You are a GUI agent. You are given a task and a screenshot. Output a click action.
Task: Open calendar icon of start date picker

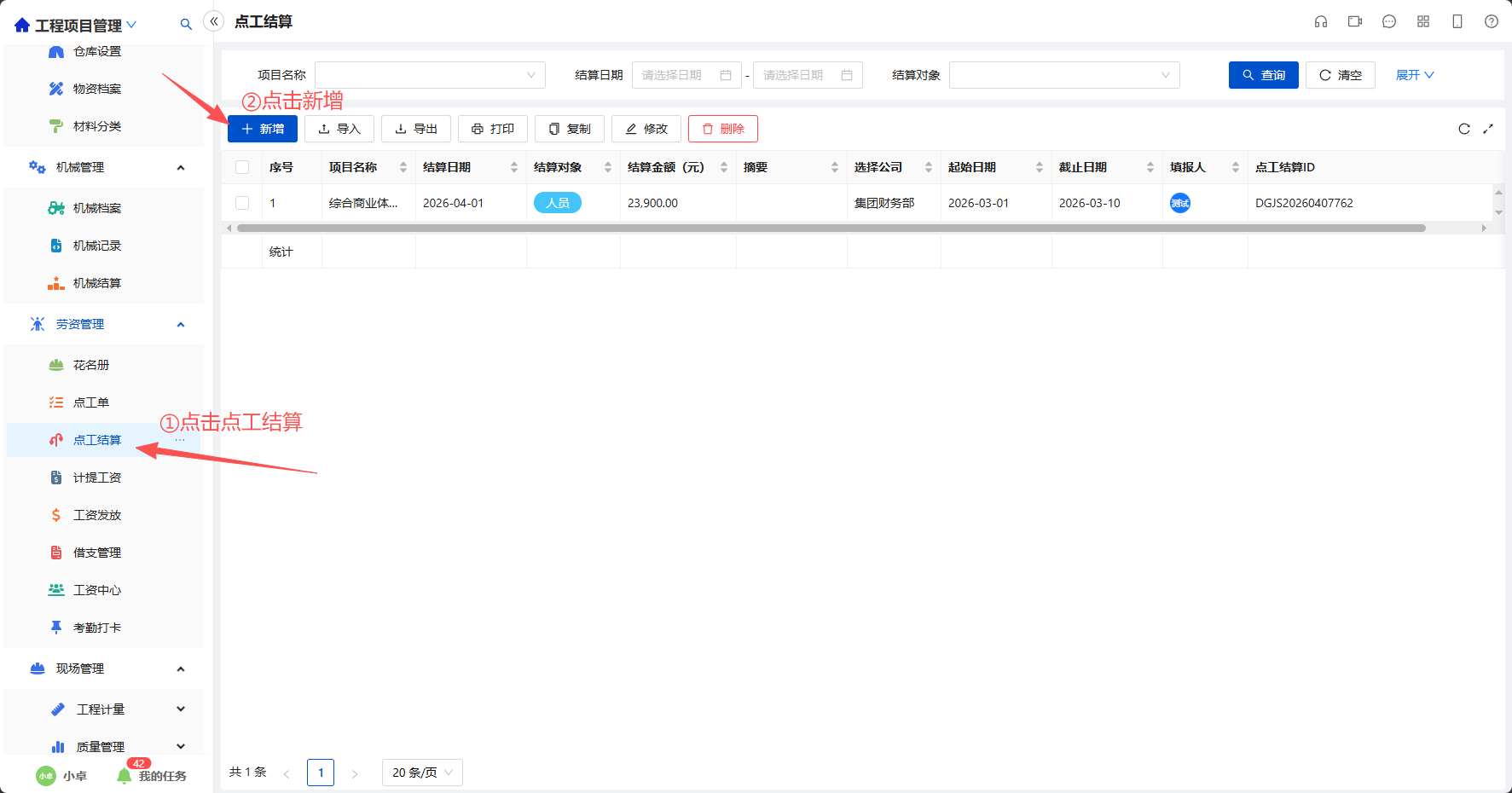726,75
